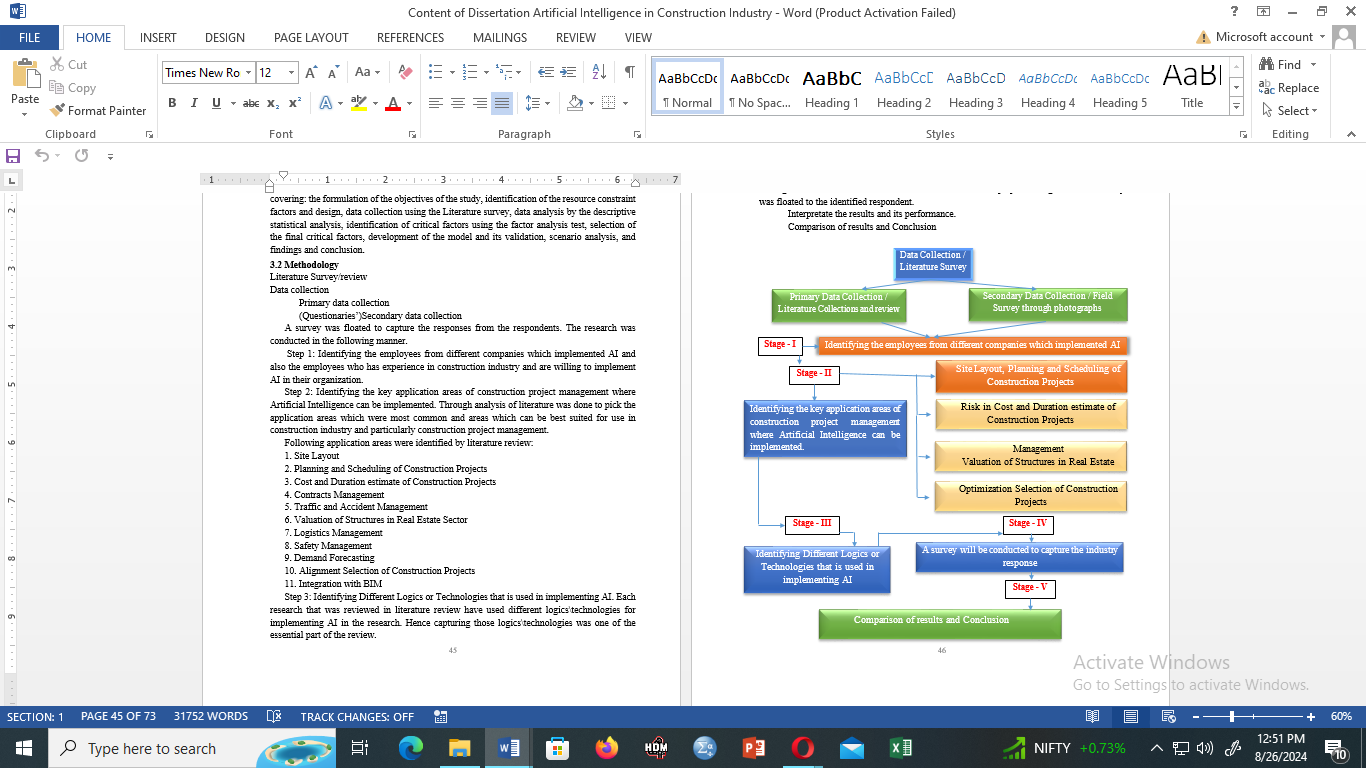Screen dimensions: 1366x768
Task: Apply yellow text highlight color
Action: pyautogui.click(x=358, y=103)
